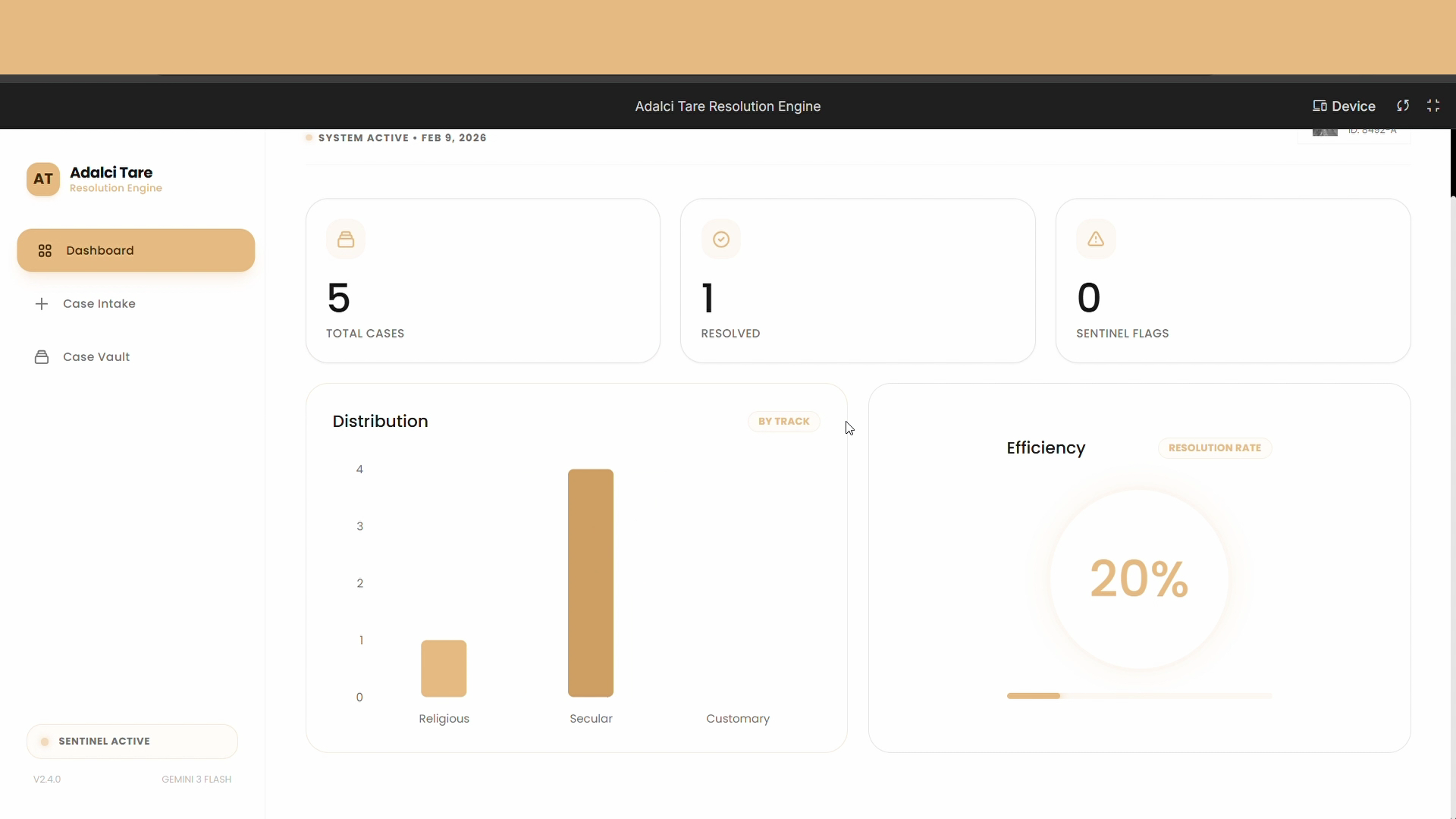Click the Secular bar in Distribution chart
1456x819 pixels.
pyautogui.click(x=591, y=582)
